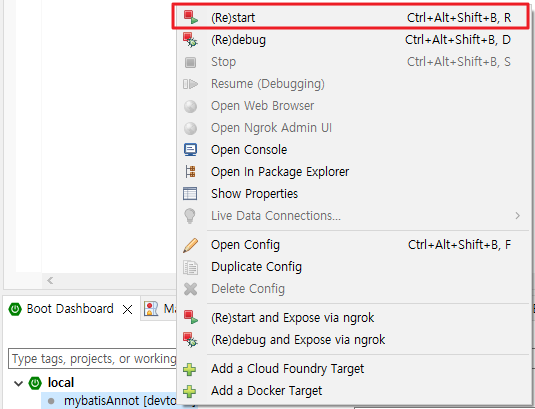
Task: Click the (Re)debug and Expose via ngrok icon
Action: (190, 340)
